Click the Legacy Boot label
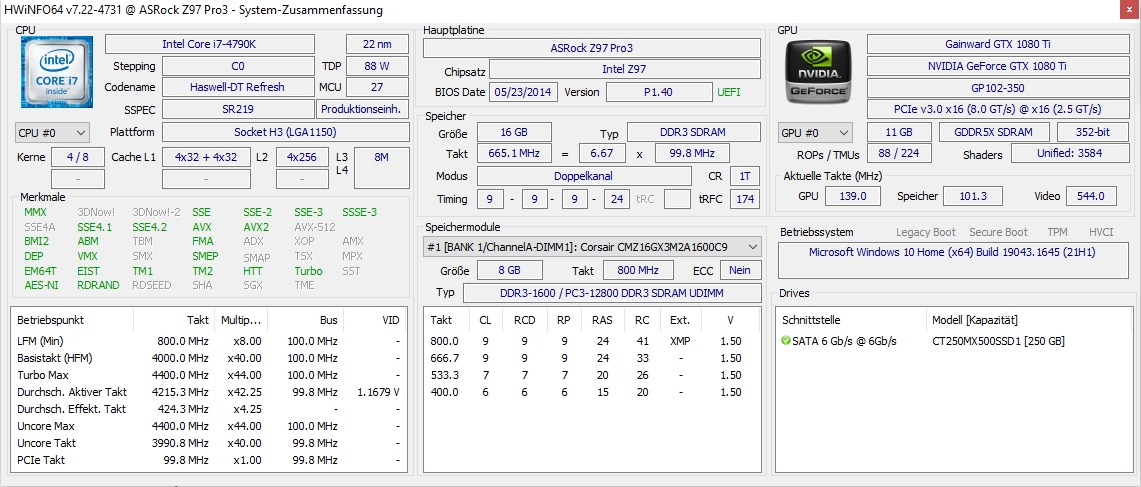Screen dimensions: 1141x487 tap(926, 232)
